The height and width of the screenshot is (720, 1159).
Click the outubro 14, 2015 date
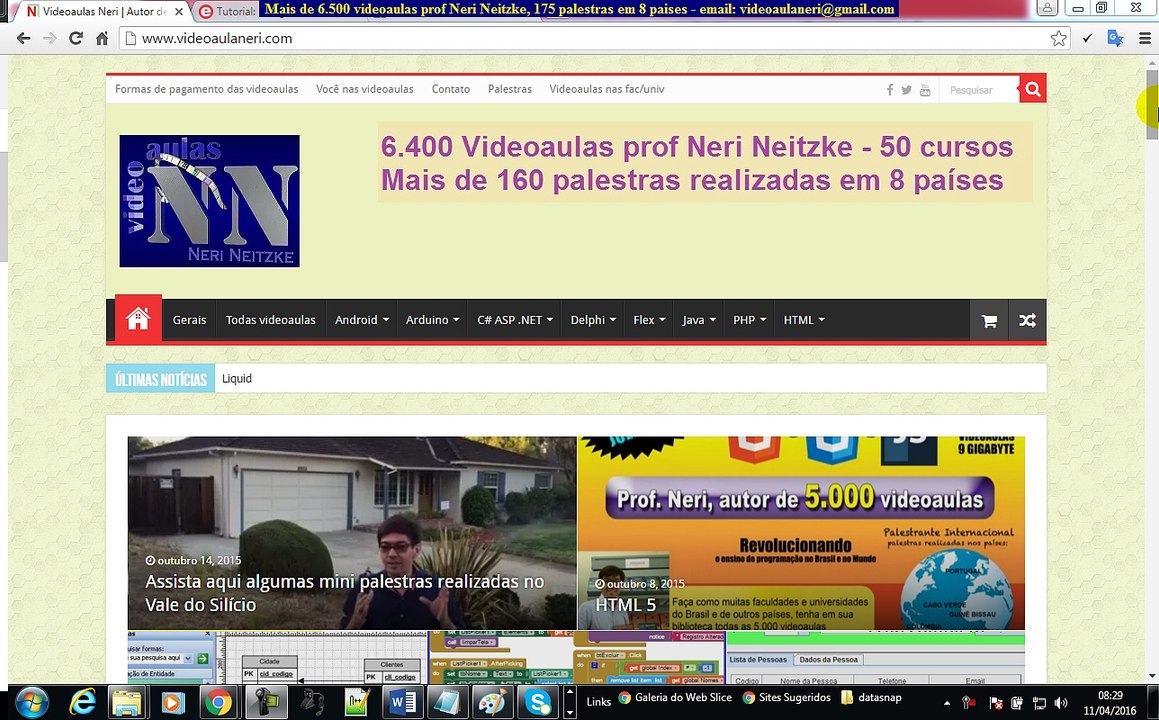(194, 560)
